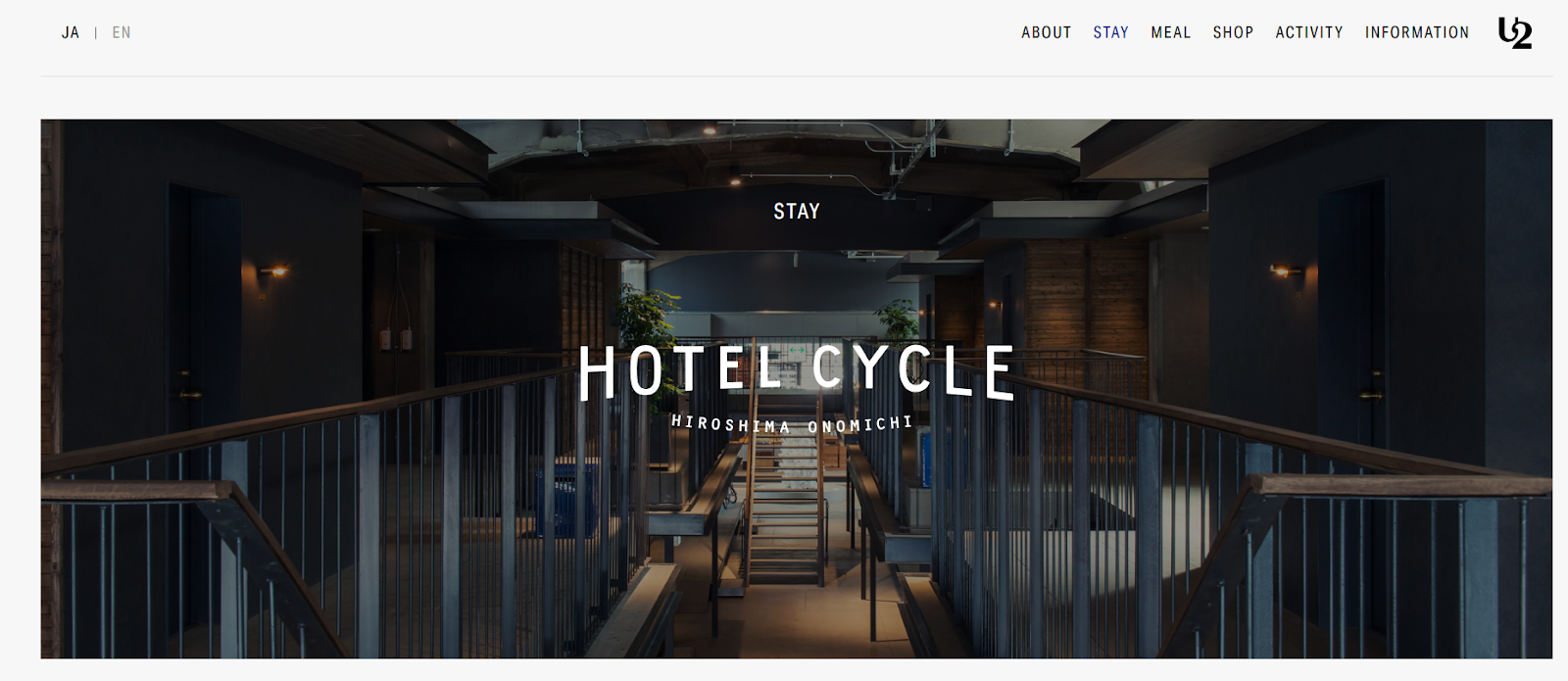Select the STAY navigation item
The height and width of the screenshot is (681, 1568).
1111,32
